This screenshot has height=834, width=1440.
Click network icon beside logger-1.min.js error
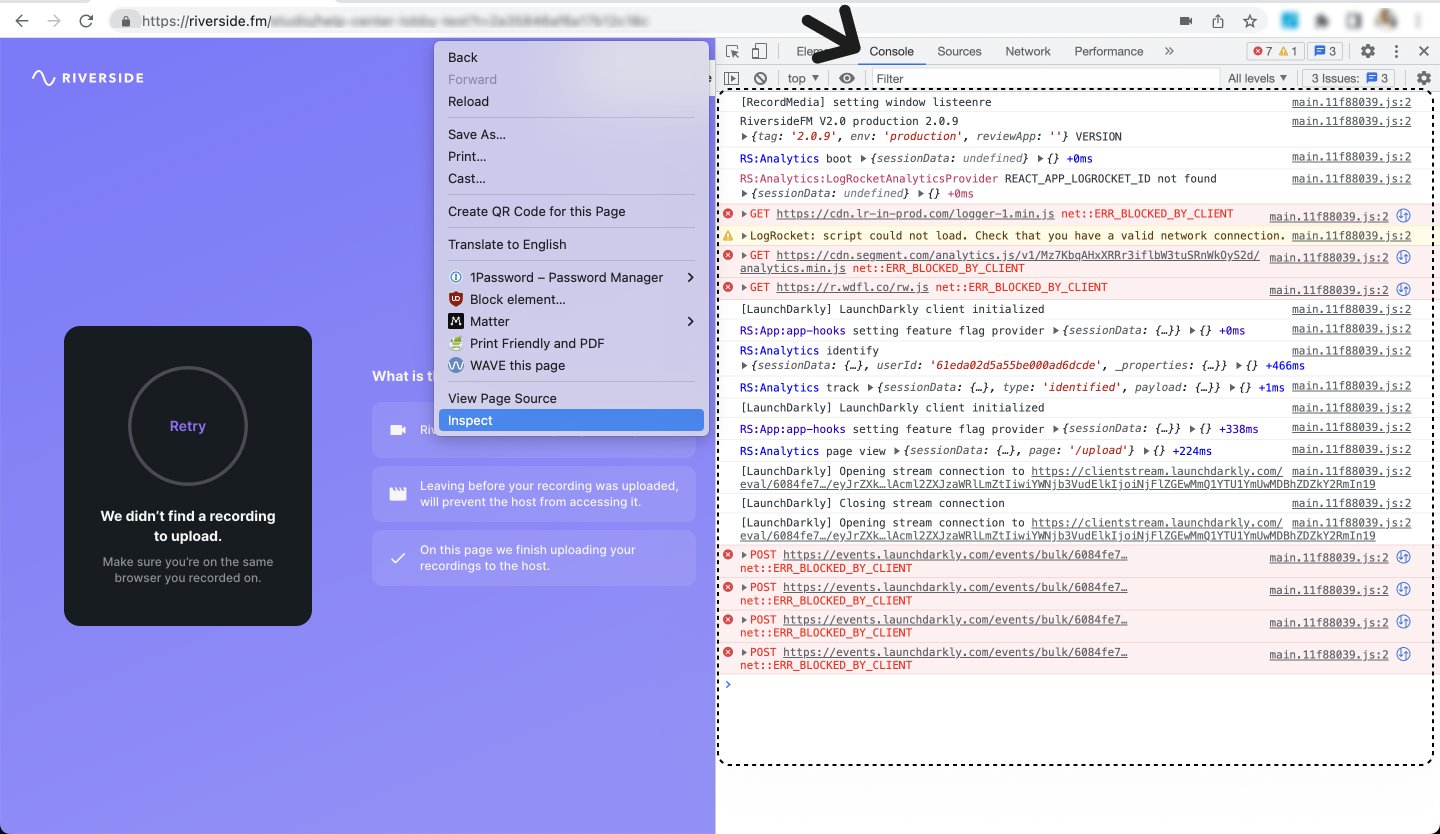pos(1403,215)
